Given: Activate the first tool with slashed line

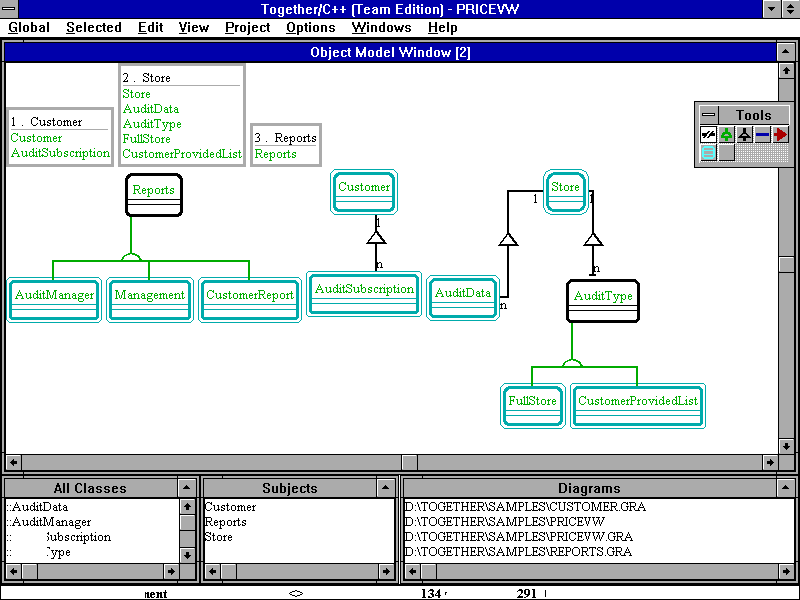Looking at the screenshot, I should coord(708,134).
